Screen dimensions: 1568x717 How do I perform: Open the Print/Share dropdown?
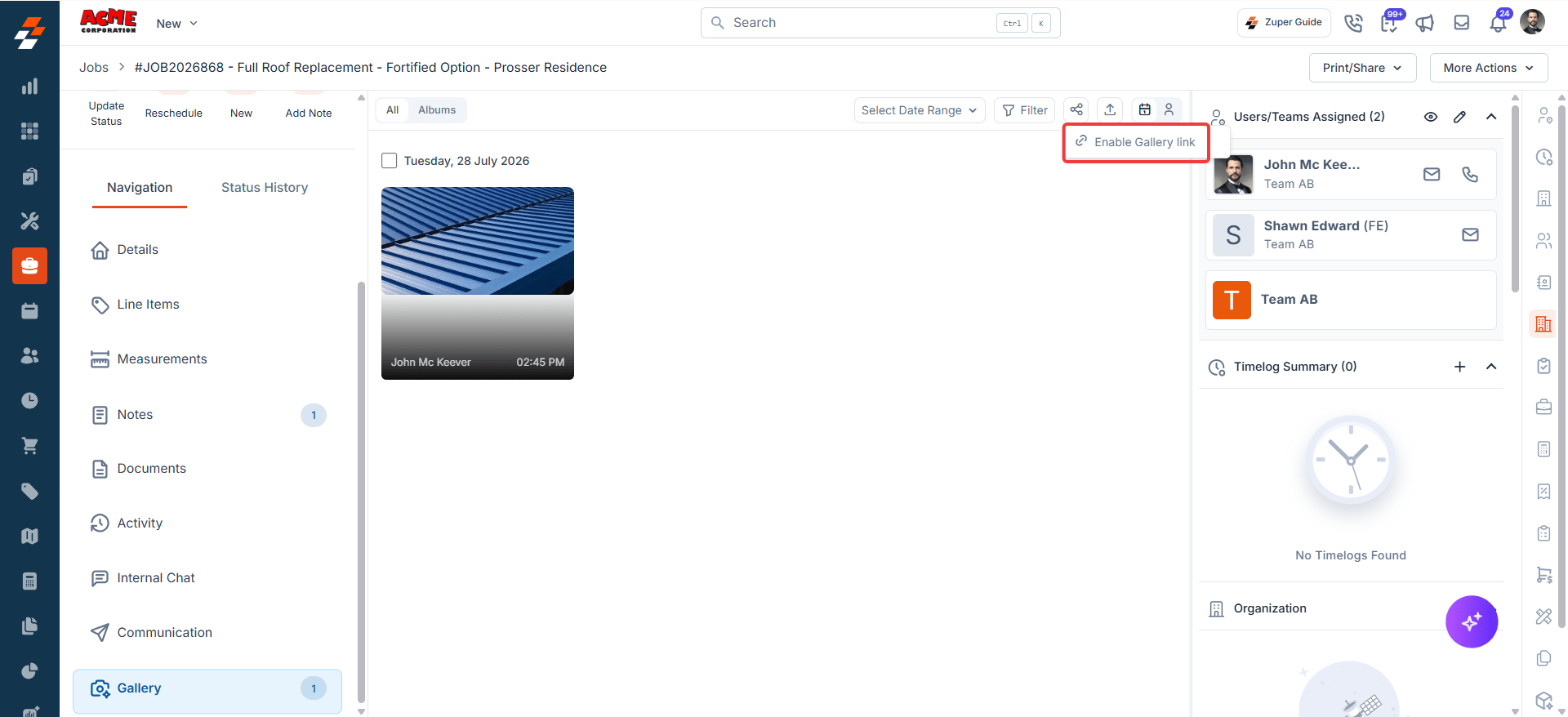1362,68
